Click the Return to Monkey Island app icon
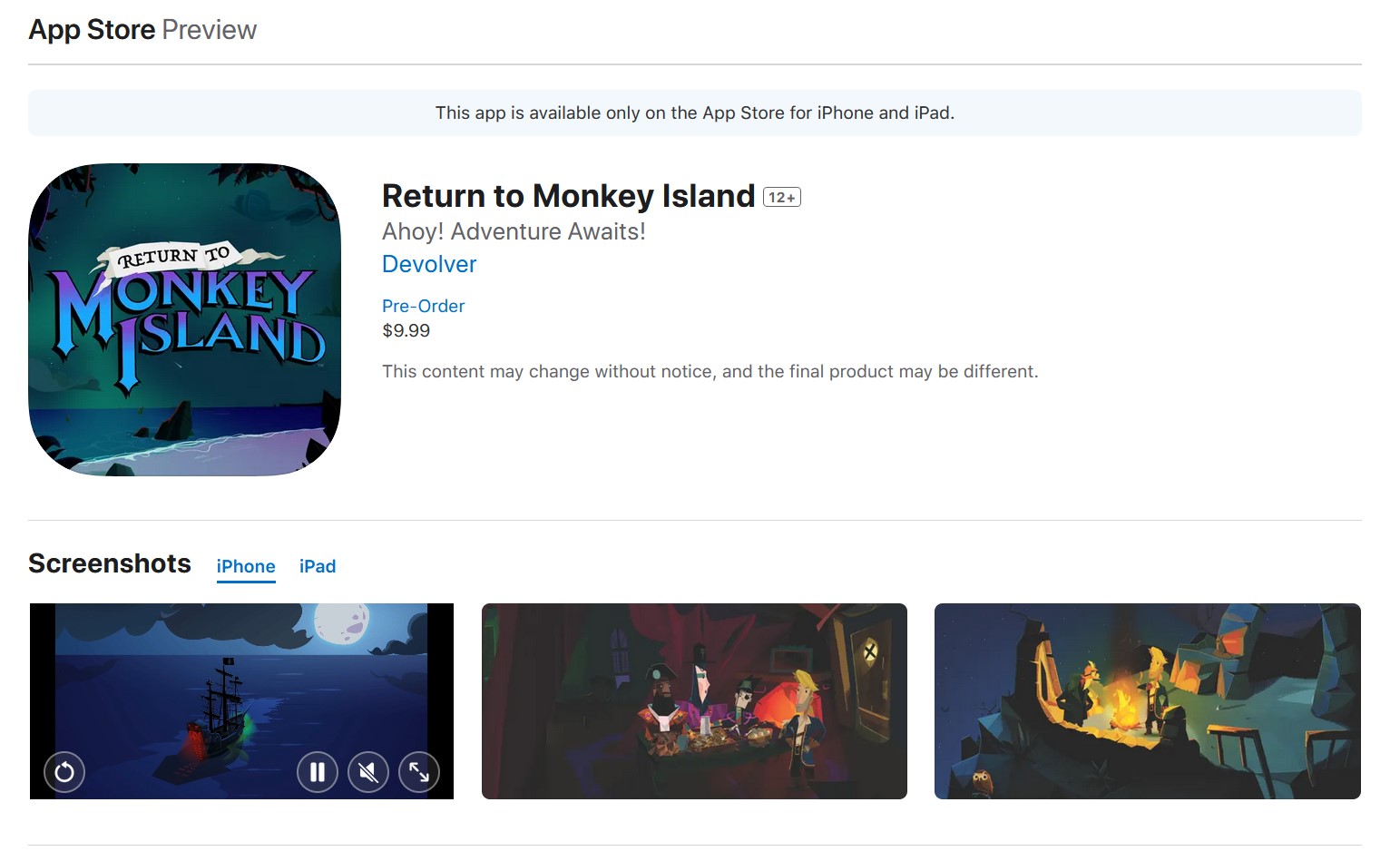 click(185, 319)
